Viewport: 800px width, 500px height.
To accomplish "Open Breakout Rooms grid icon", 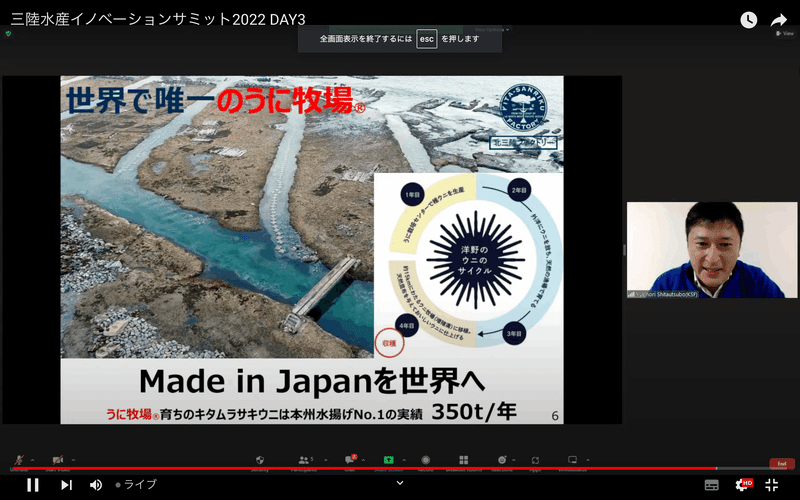I will click(464, 460).
